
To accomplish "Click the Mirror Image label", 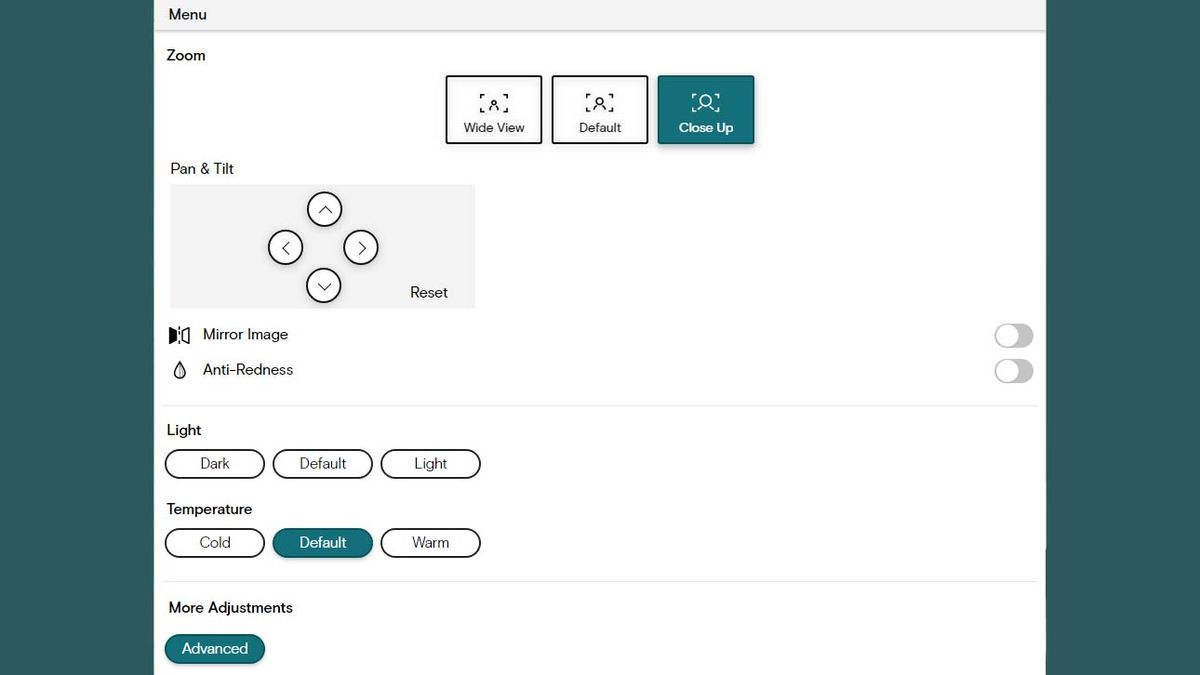I will click(245, 335).
